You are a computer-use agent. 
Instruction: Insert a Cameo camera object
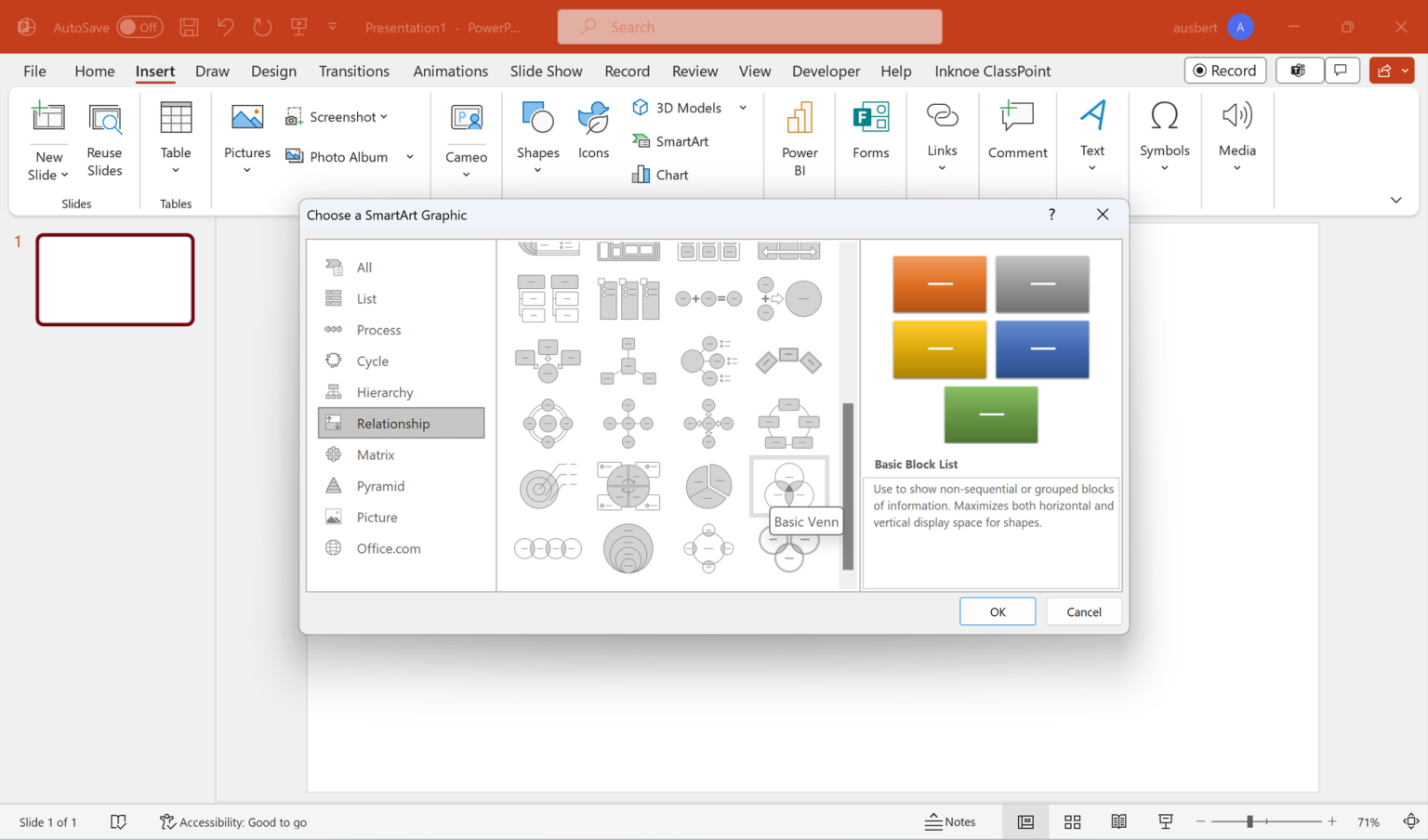(465, 135)
